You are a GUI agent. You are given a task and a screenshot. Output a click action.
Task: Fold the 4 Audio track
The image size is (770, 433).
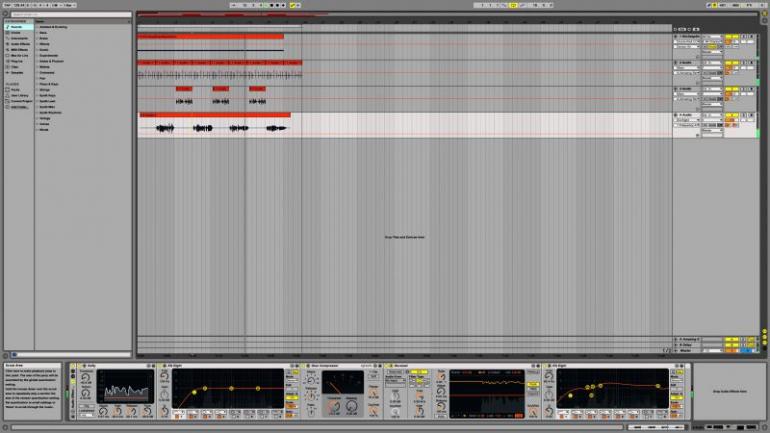coord(675,115)
